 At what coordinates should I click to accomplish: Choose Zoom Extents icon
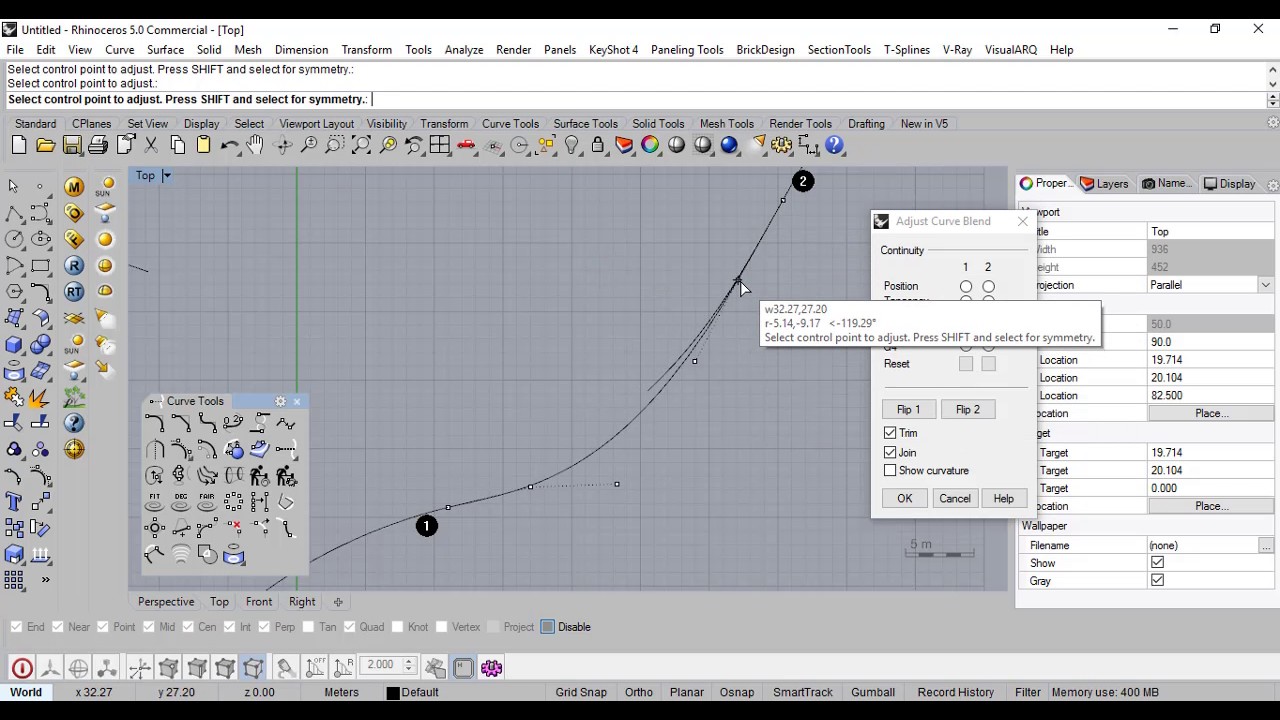click(361, 146)
